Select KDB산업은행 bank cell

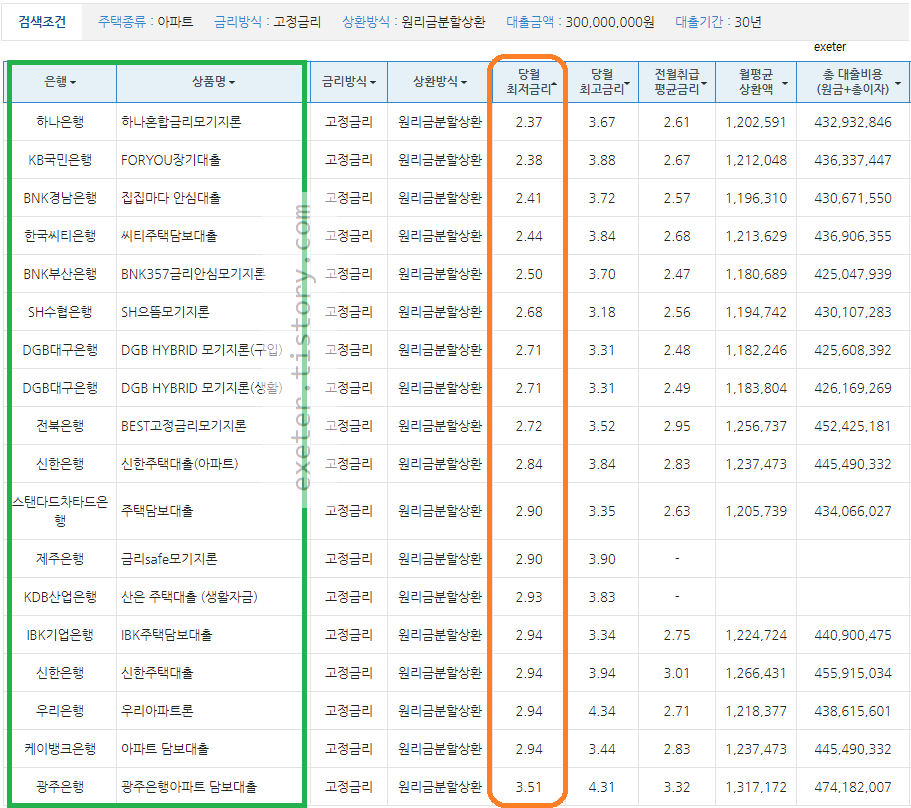tap(60, 597)
